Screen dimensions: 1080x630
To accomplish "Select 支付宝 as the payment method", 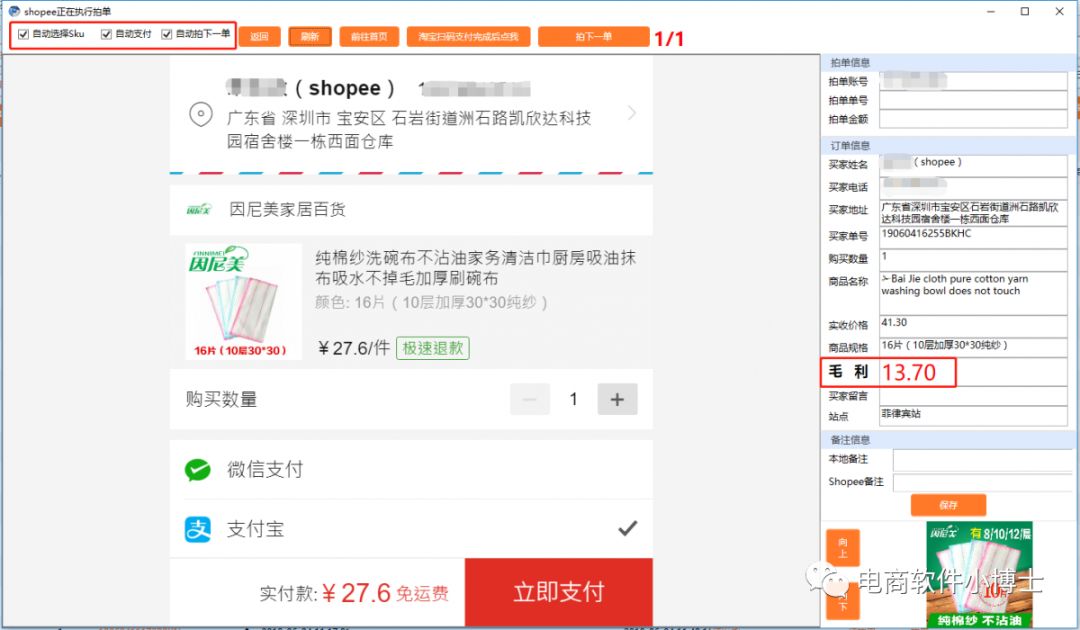I will click(411, 529).
